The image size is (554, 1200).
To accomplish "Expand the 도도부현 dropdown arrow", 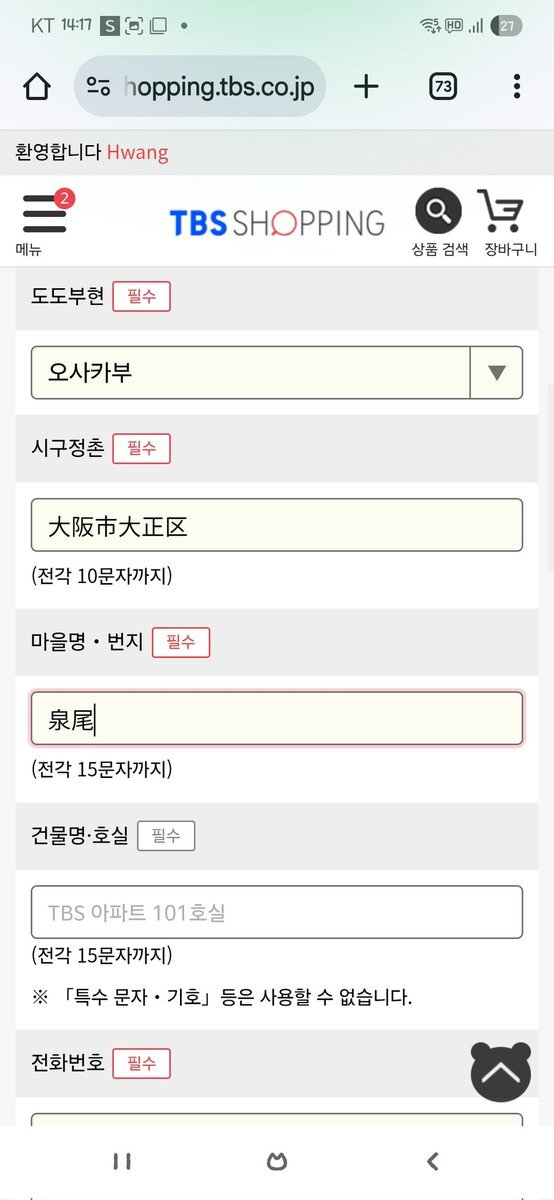I will click(496, 373).
